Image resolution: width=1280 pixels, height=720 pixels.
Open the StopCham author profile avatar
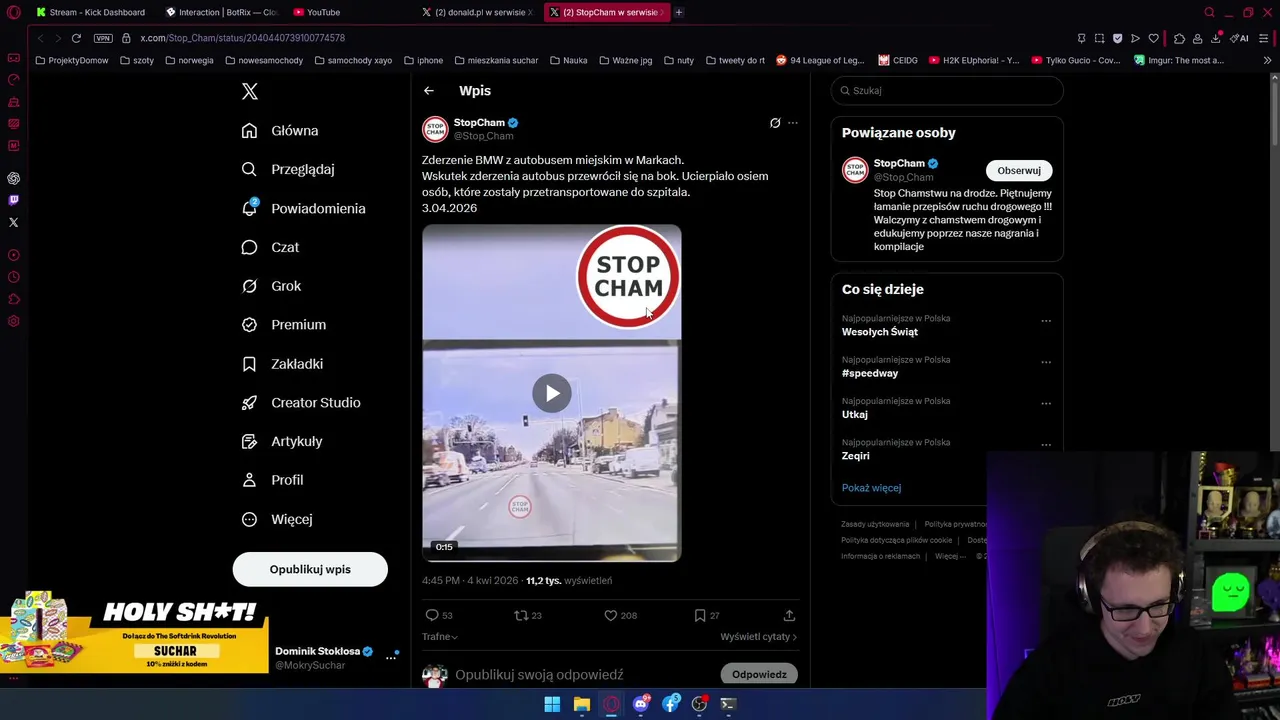coord(435,129)
